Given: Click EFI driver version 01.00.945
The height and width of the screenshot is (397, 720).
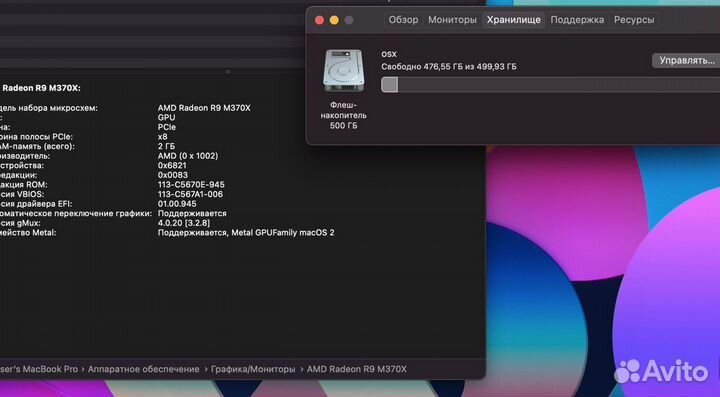Looking at the screenshot, I should (177, 204).
